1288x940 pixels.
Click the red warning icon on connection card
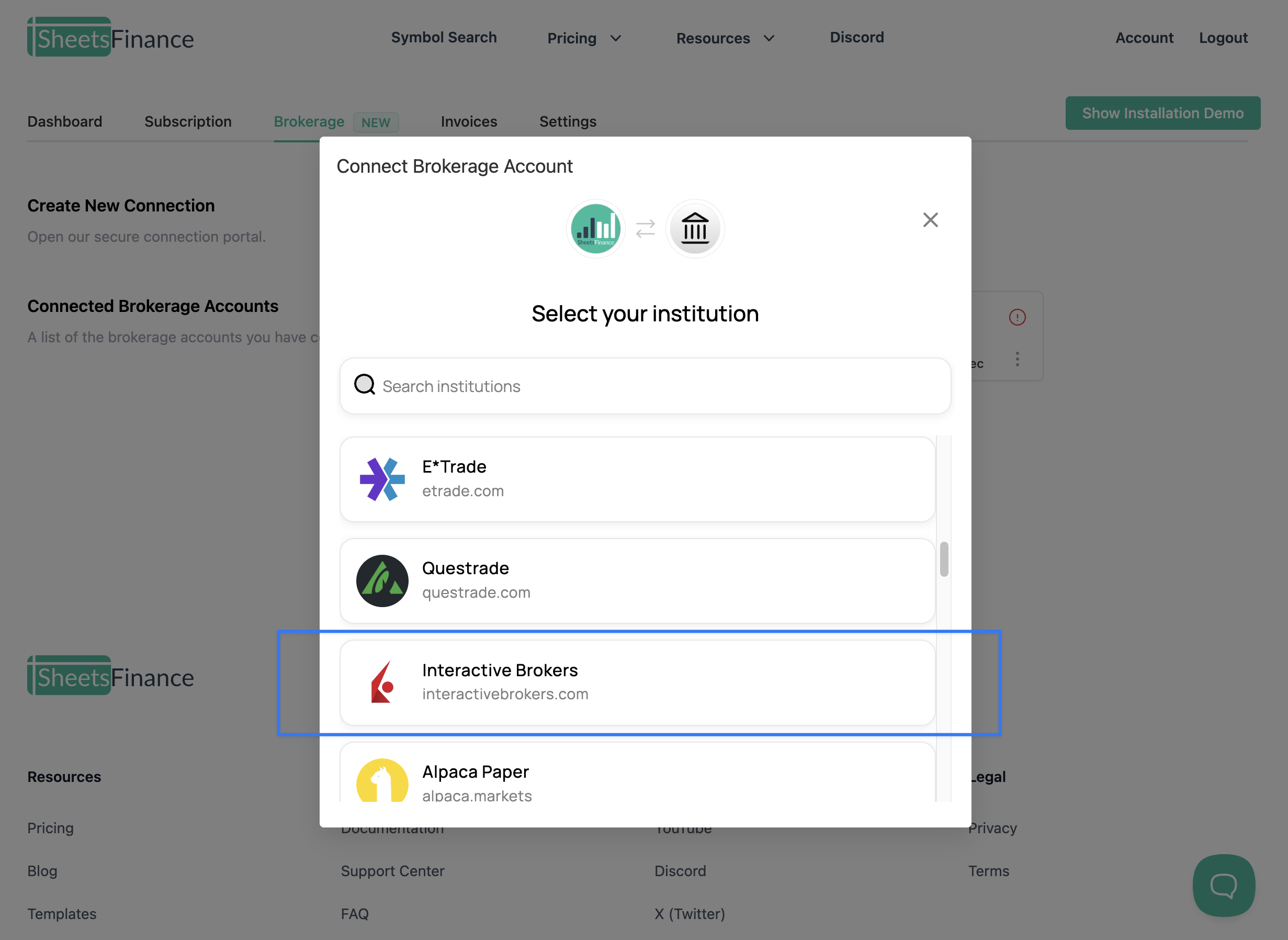tap(1018, 317)
